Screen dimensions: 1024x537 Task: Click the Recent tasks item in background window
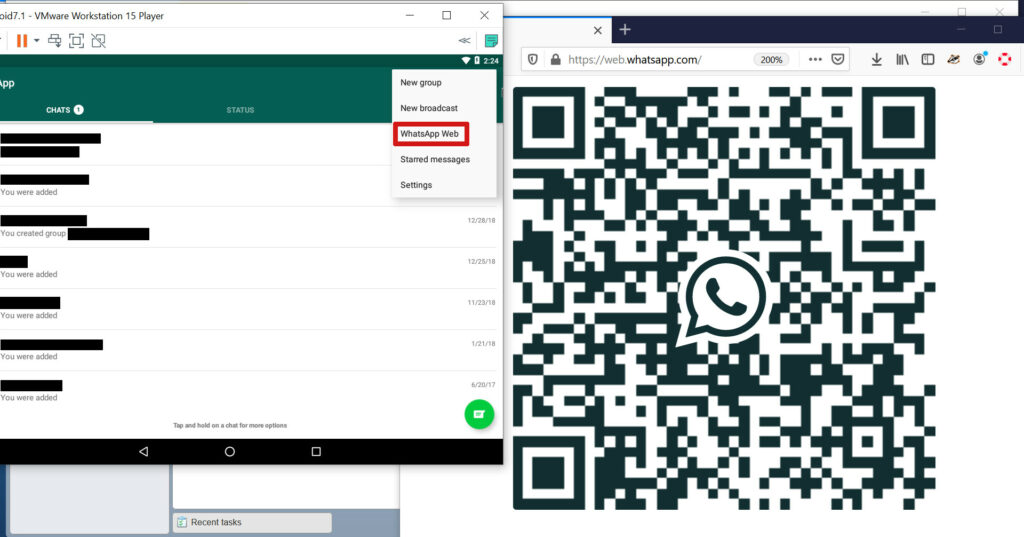252,522
